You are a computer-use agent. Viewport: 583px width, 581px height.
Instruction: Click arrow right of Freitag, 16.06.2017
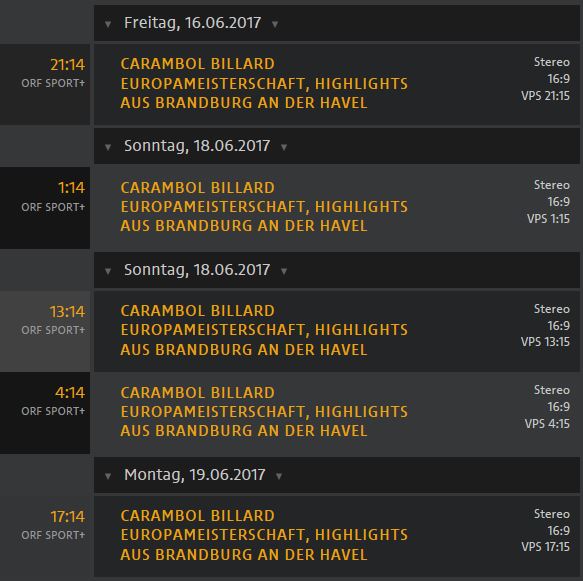(x=275, y=25)
